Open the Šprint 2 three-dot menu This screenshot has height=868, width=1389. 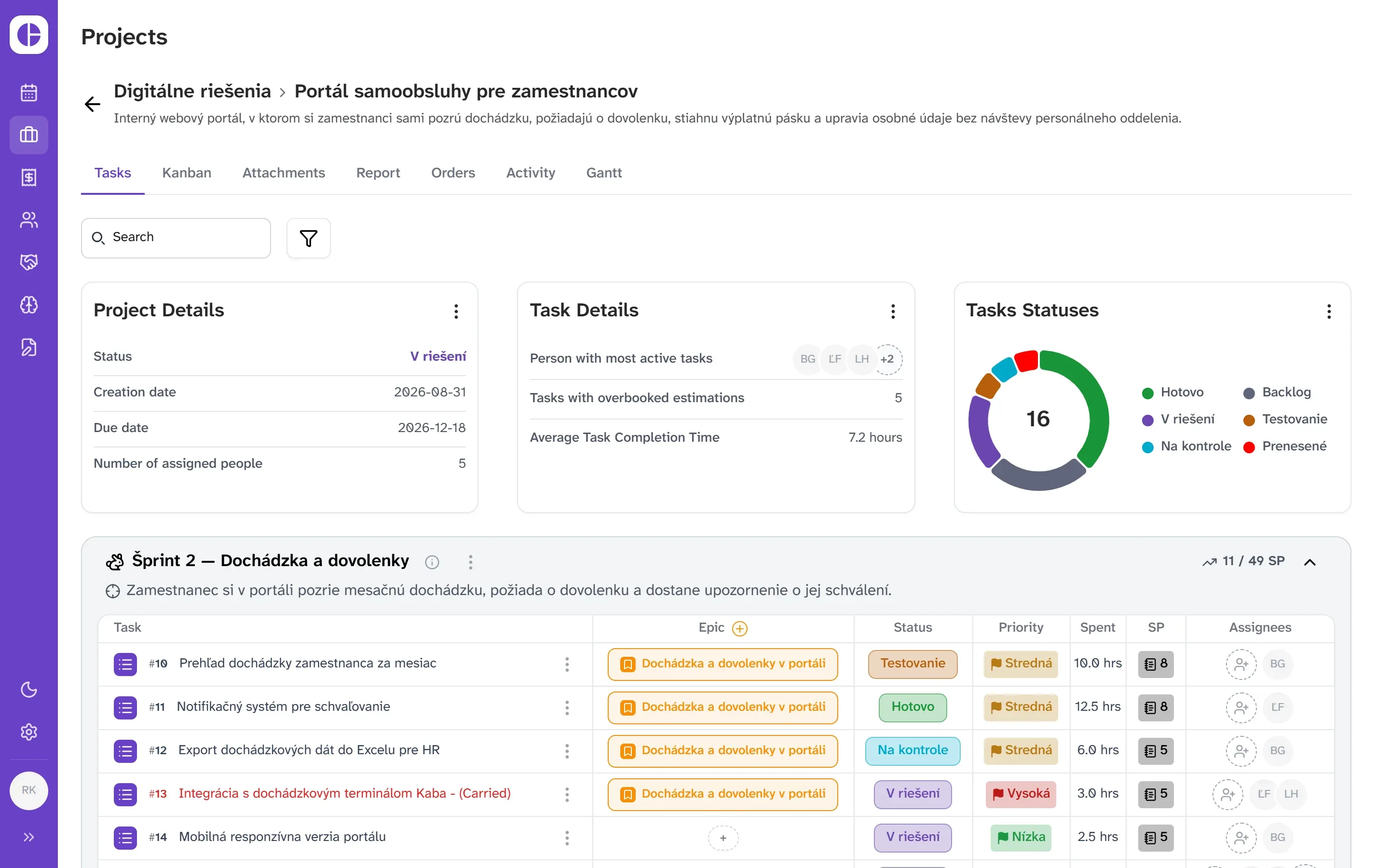coord(470,562)
